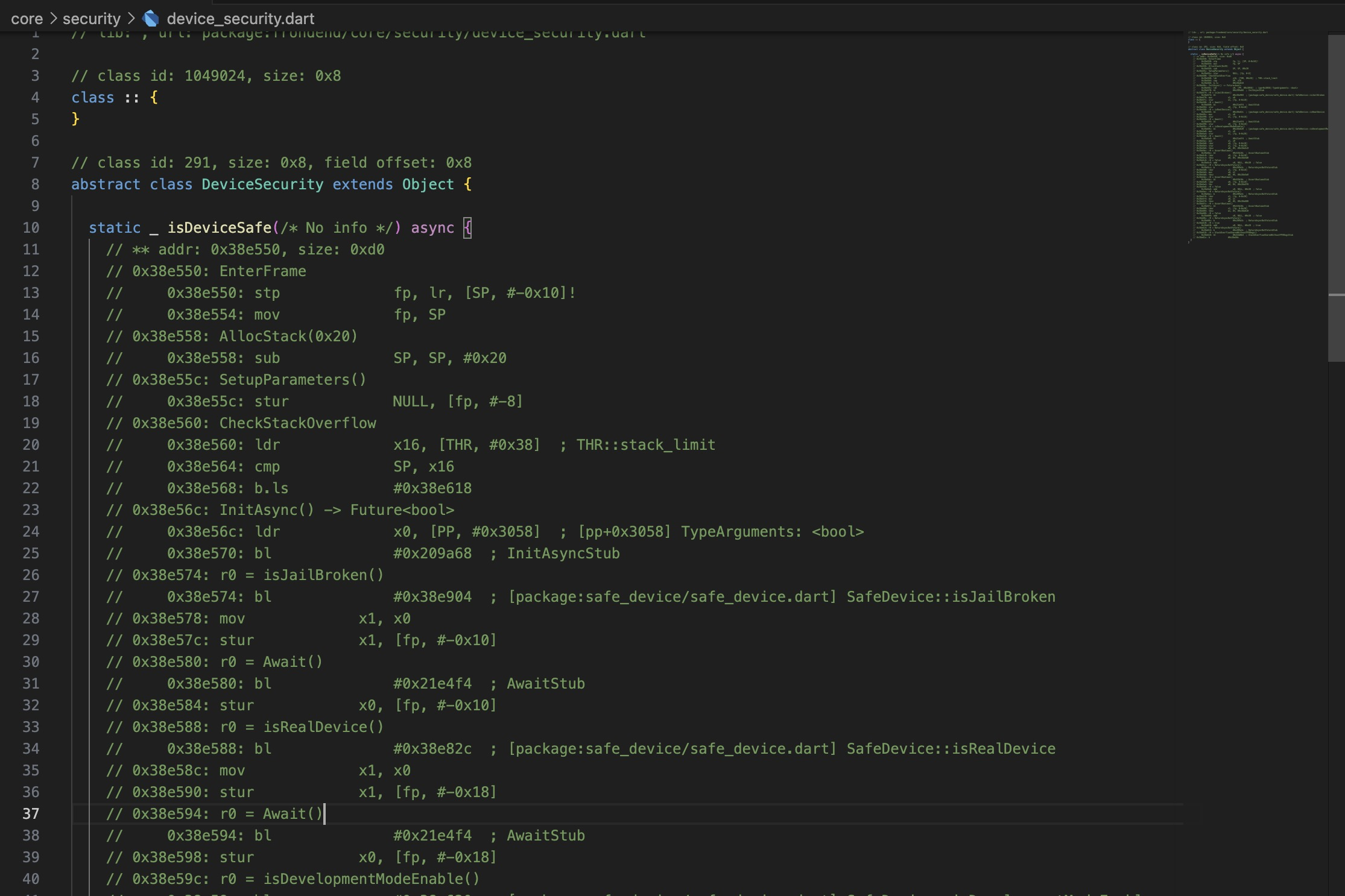Screen dimensions: 1345x896
Task: Click 'SetupParameters()' comment on line 17
Action: 293,380
